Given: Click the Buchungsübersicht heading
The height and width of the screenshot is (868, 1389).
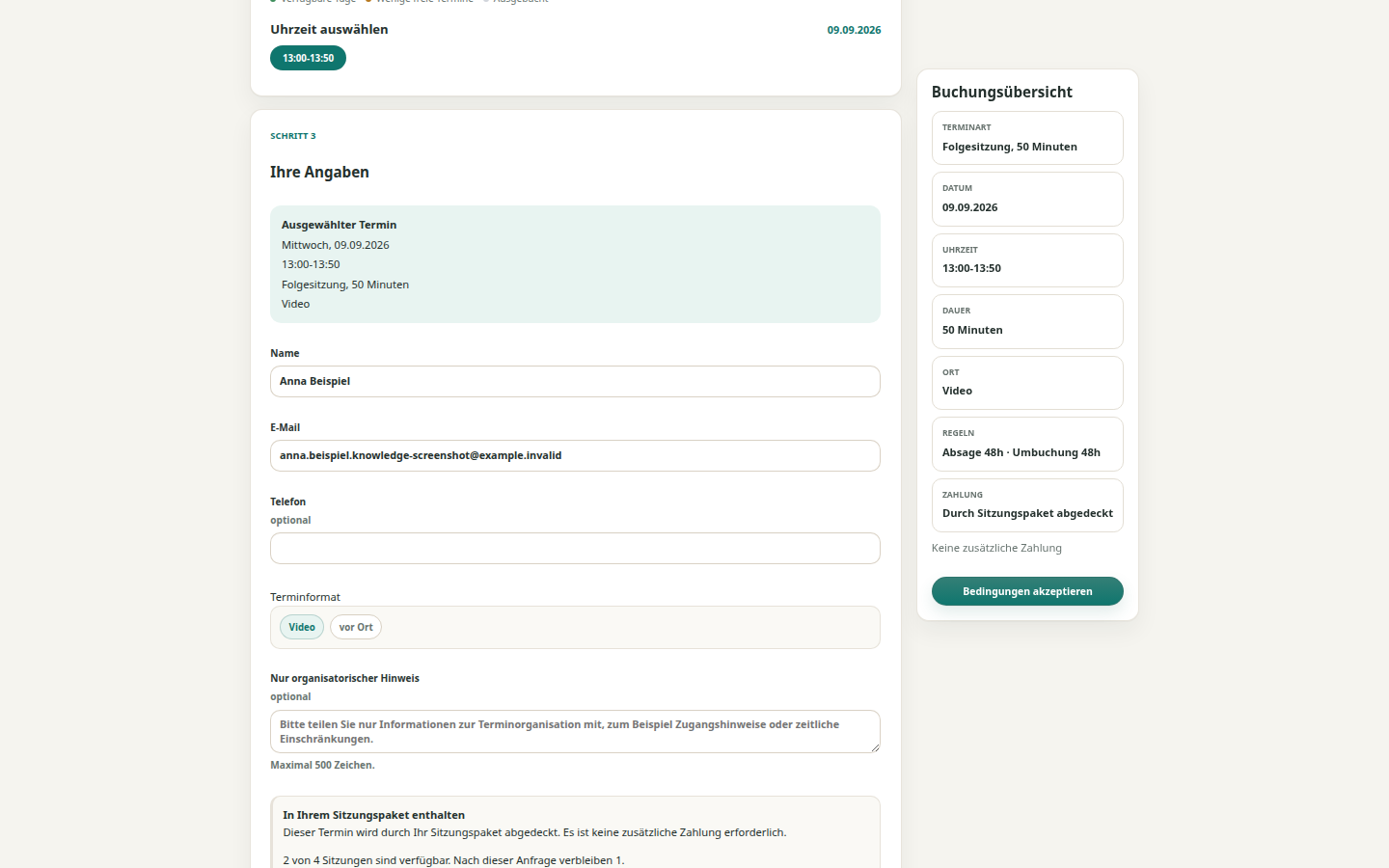Looking at the screenshot, I should (x=1002, y=93).
